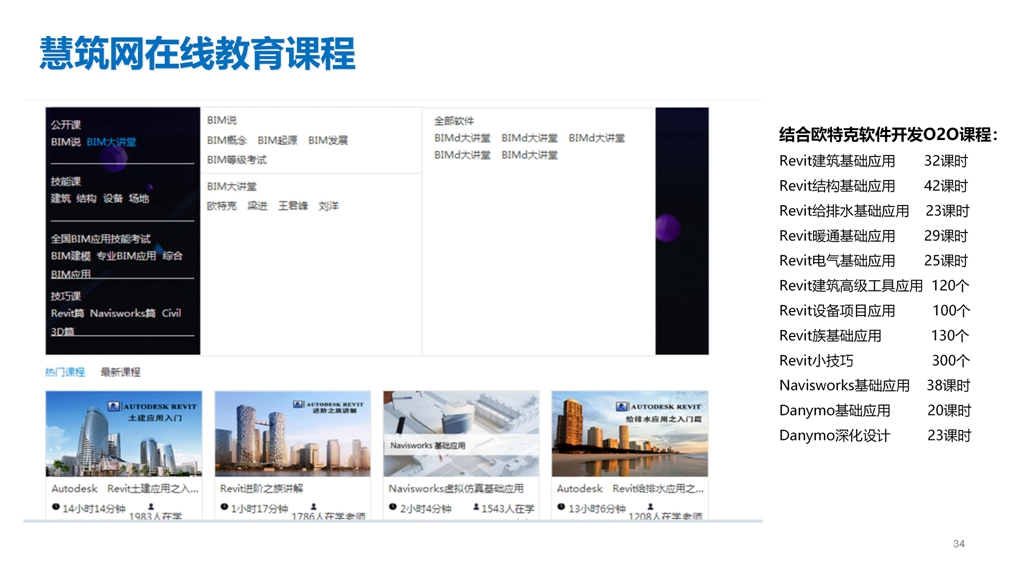Choose lecturer 王君峰
Viewport: 1024px width, 576px height.
pos(293,206)
